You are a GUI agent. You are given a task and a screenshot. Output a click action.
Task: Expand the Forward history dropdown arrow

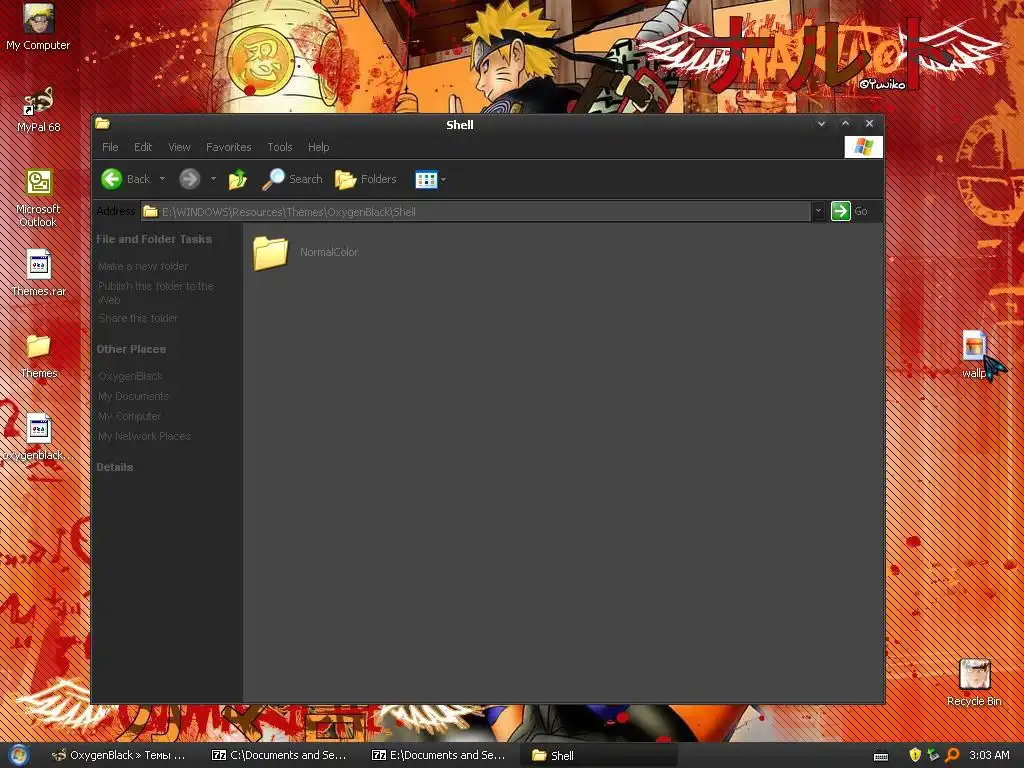click(x=213, y=179)
